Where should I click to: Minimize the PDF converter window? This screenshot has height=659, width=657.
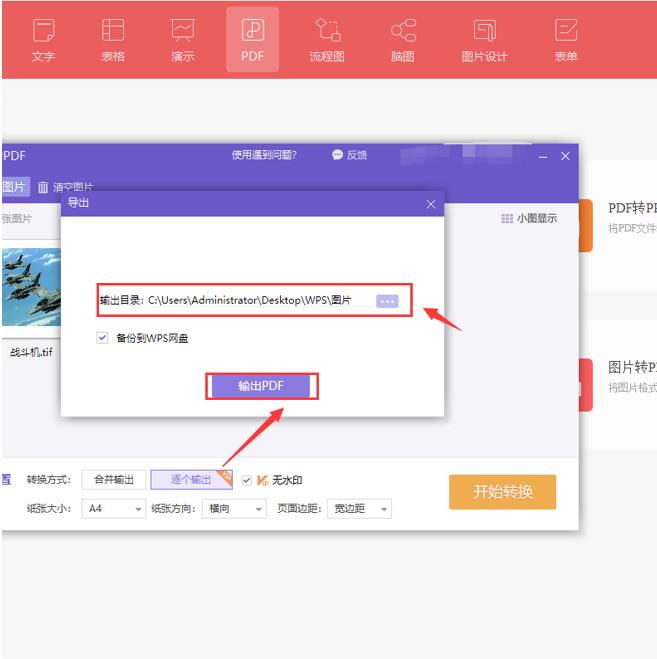click(x=543, y=157)
